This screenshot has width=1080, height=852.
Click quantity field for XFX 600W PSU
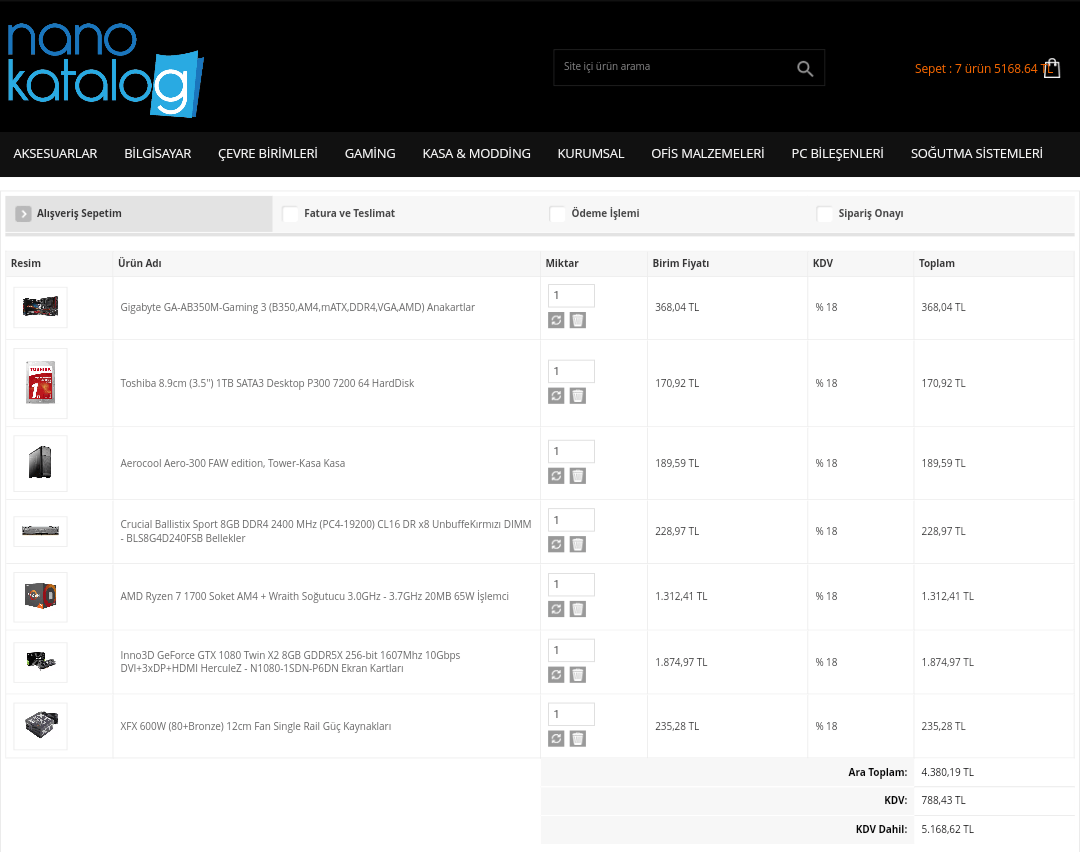click(x=571, y=714)
